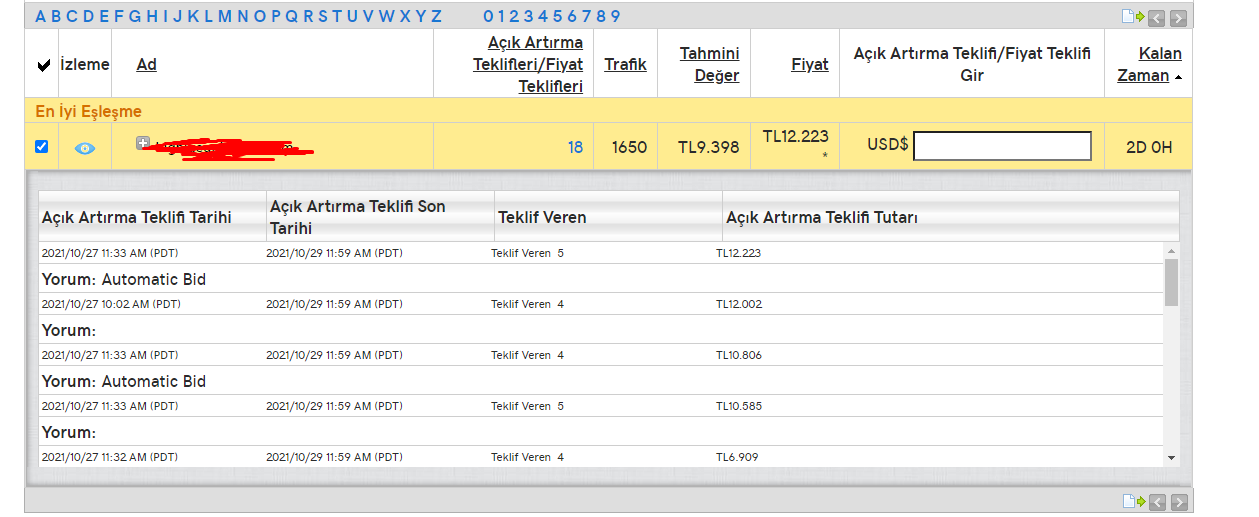Filter domains starting with letter S
The image size is (1259, 517).
click(x=323, y=16)
